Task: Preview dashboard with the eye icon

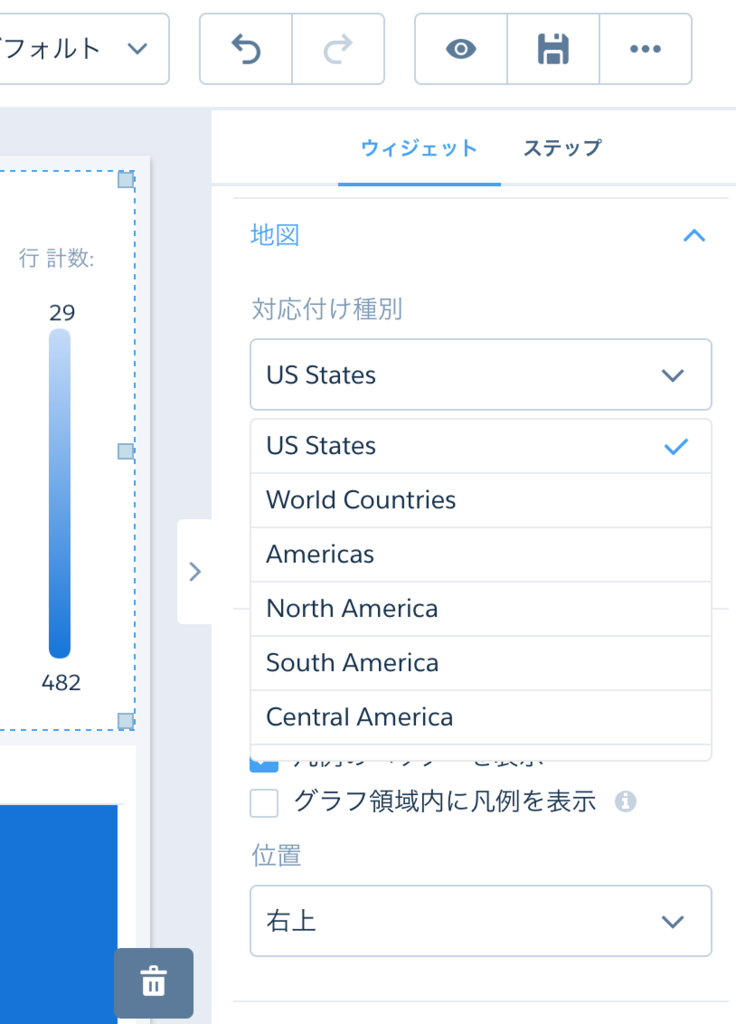Action: pos(461,49)
